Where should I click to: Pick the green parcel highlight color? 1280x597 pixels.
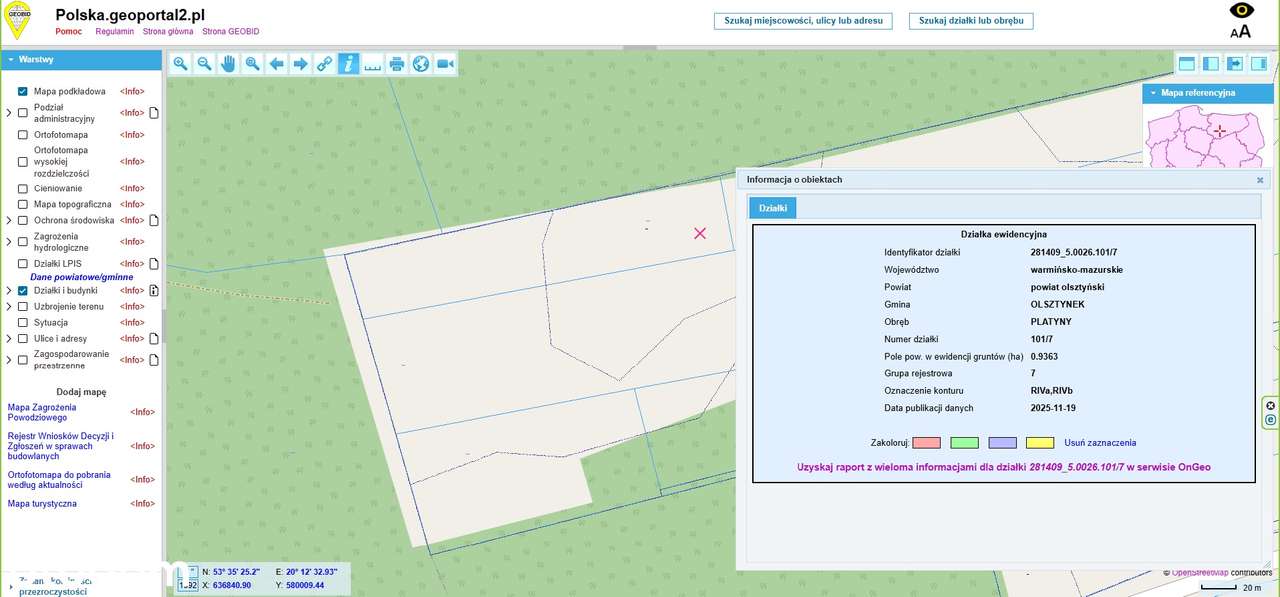965,443
